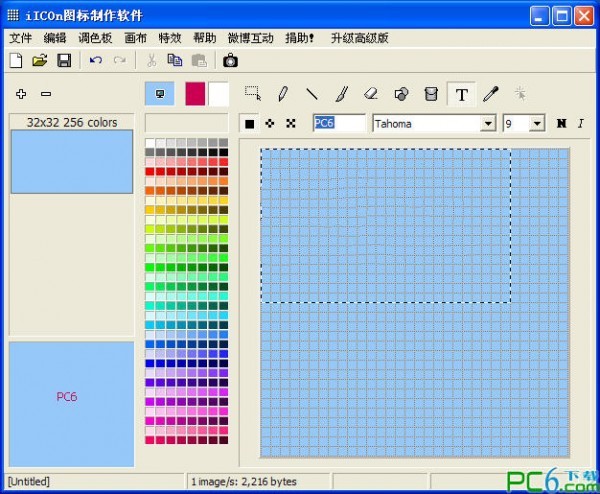Click the 32x32 256 colors label
This screenshot has height=494, width=600.
tap(72, 122)
